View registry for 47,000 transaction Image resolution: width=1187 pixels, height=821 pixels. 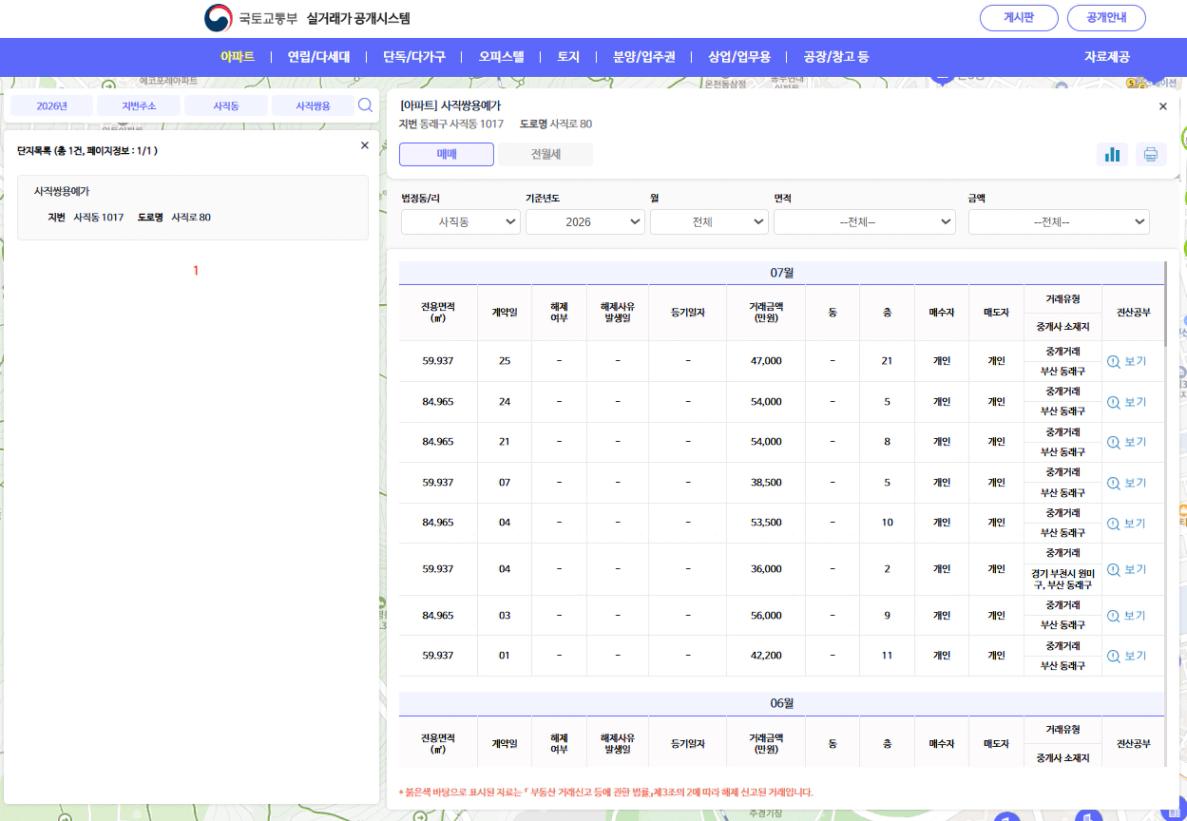[1126, 362]
